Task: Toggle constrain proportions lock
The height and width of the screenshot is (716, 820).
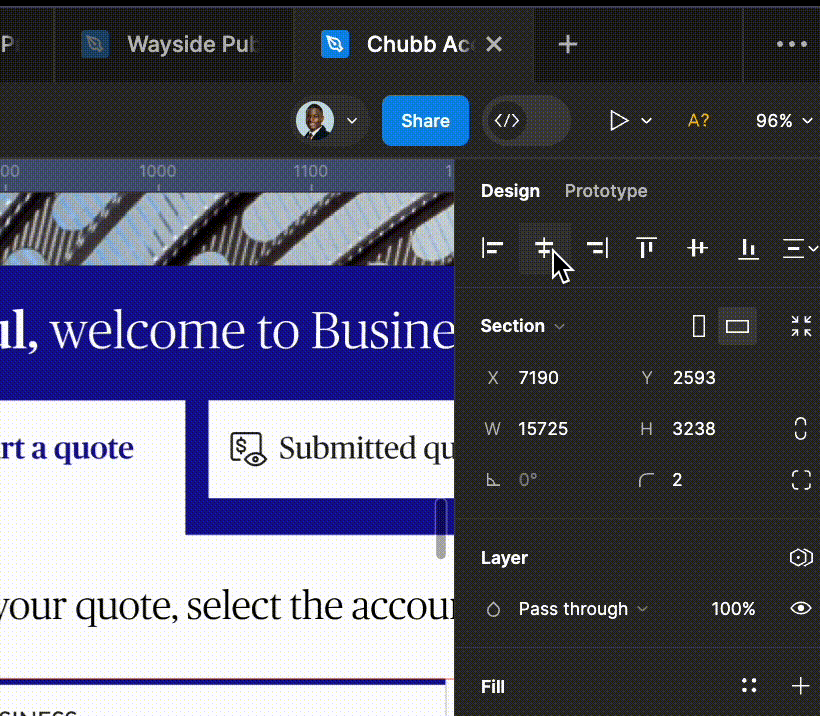Action: (800, 429)
